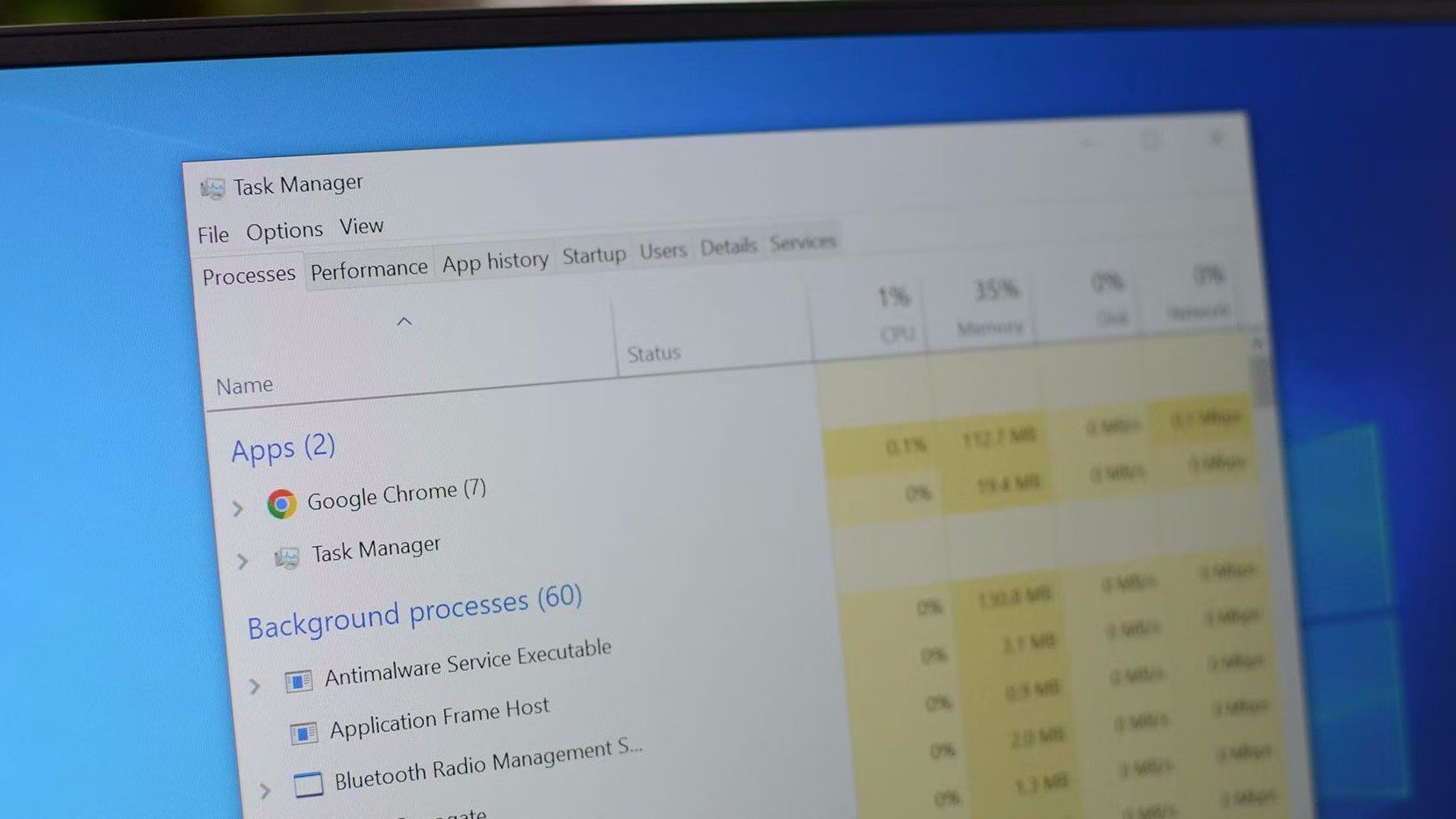1456x819 pixels.
Task: Select the Apps (2) group heading
Action: [x=283, y=449]
